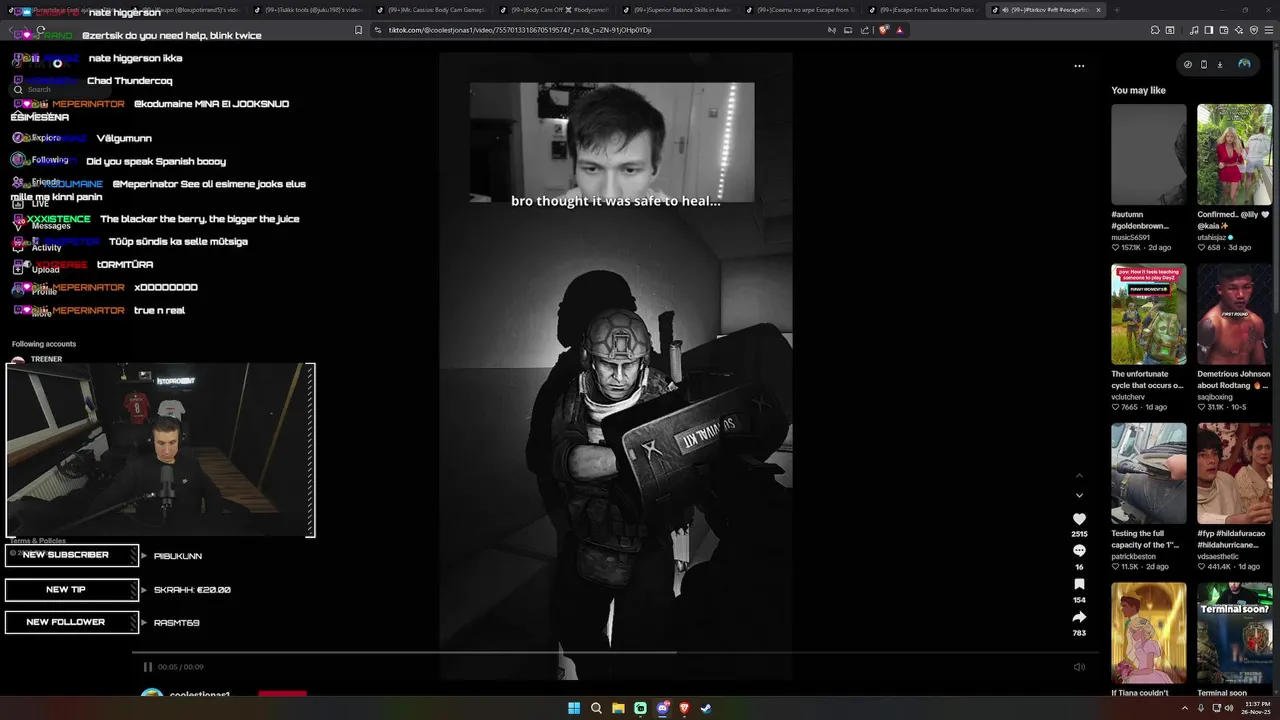Switch to Body Cam Off tab
The image size is (1280, 720).
[555, 10]
